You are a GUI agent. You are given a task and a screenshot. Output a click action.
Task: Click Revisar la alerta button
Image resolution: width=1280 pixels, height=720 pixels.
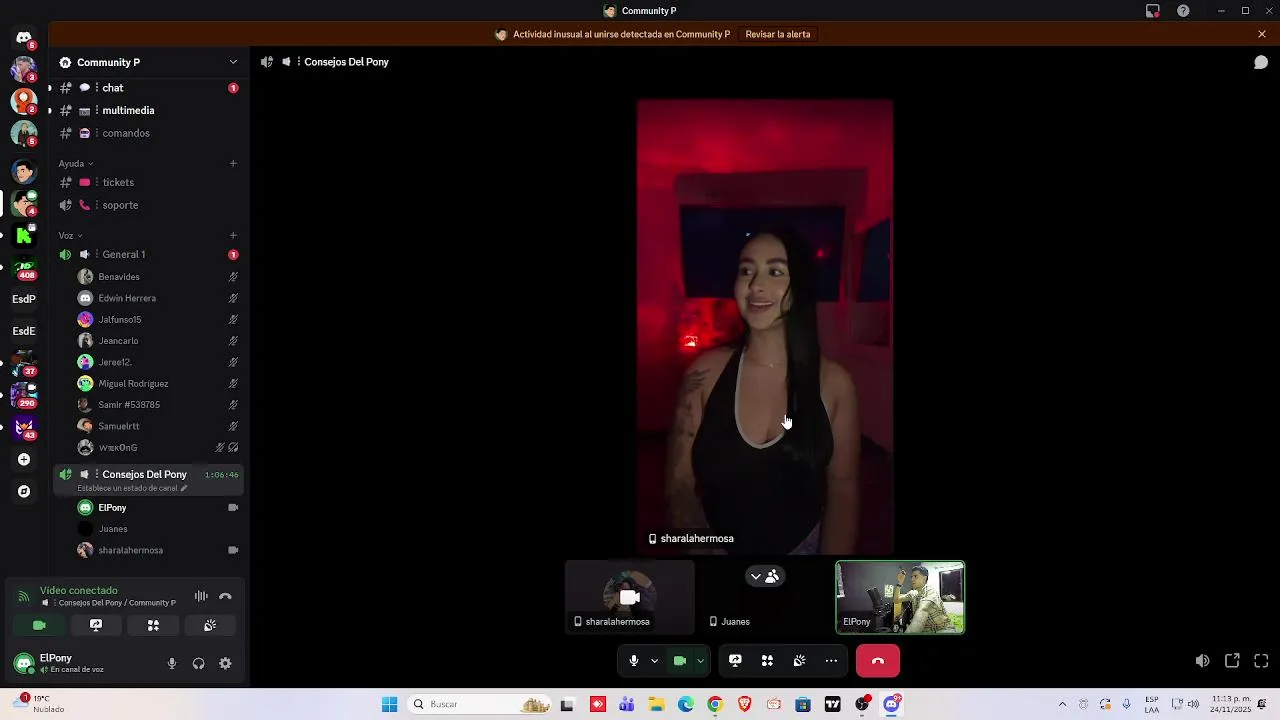(778, 34)
